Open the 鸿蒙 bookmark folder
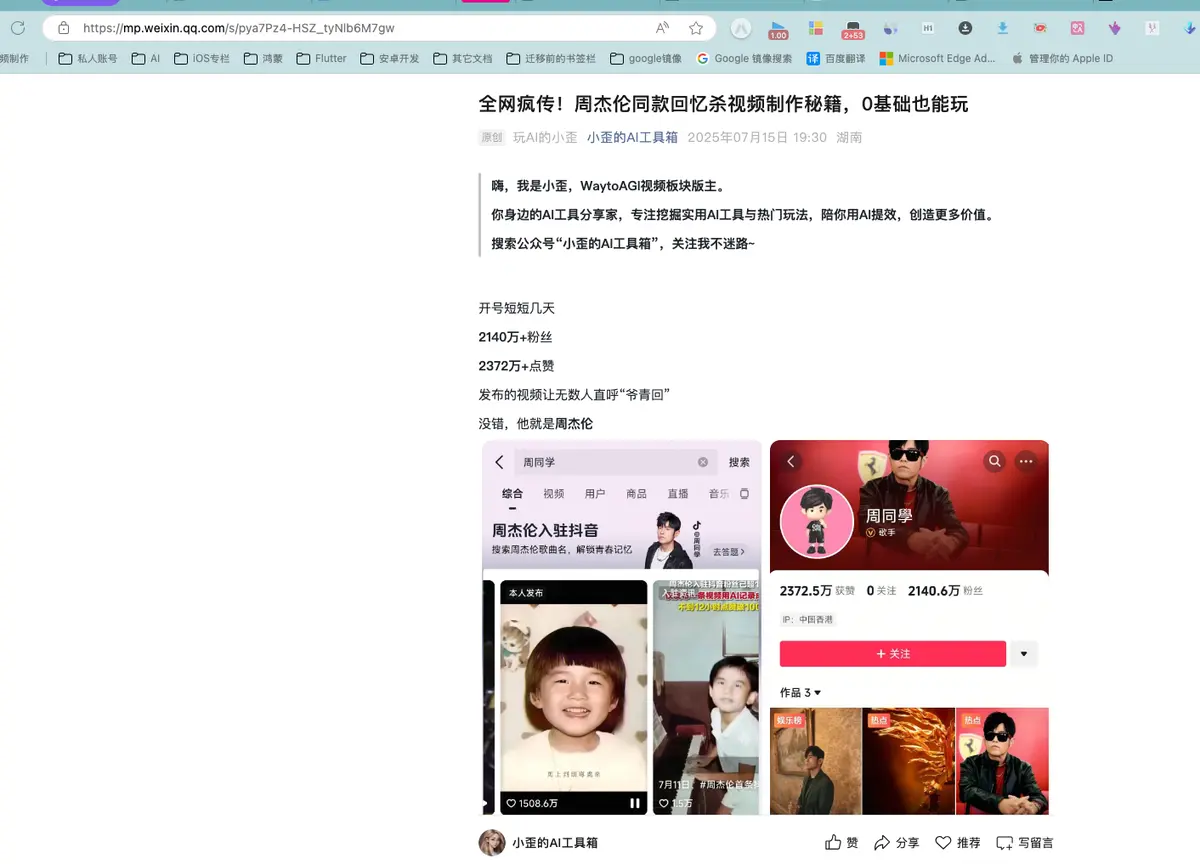This screenshot has height=864, width=1200. pos(263,59)
